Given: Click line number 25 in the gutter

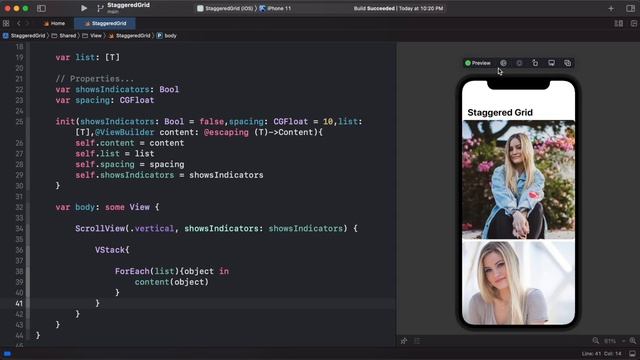Looking at the screenshot, I should 19,122.
